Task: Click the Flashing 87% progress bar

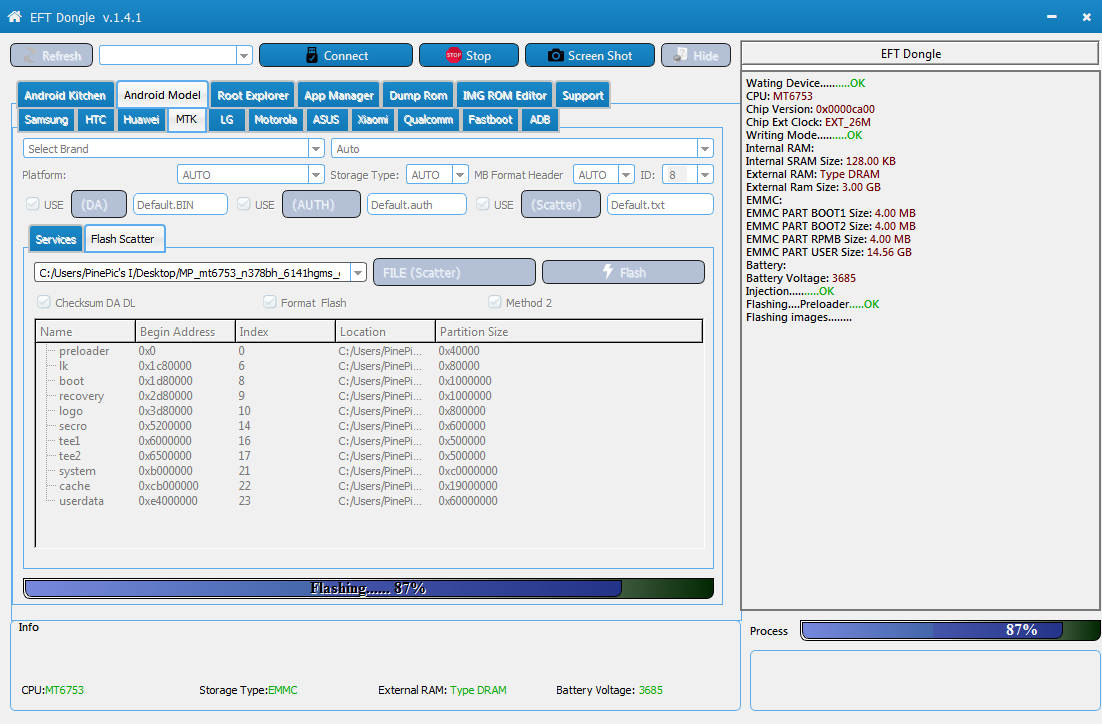Action: (368, 588)
